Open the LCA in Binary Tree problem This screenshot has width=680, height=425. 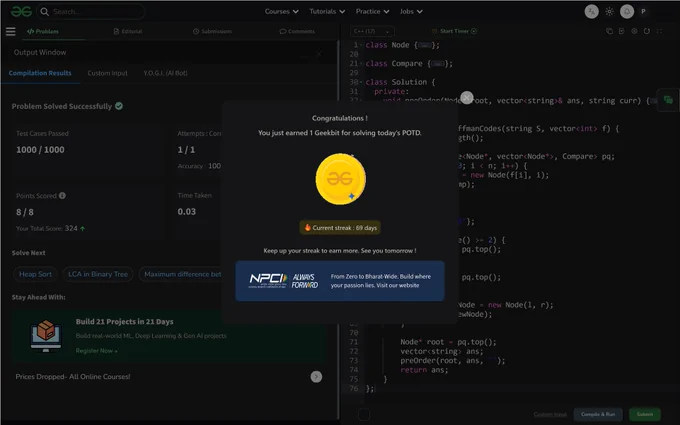click(x=98, y=274)
